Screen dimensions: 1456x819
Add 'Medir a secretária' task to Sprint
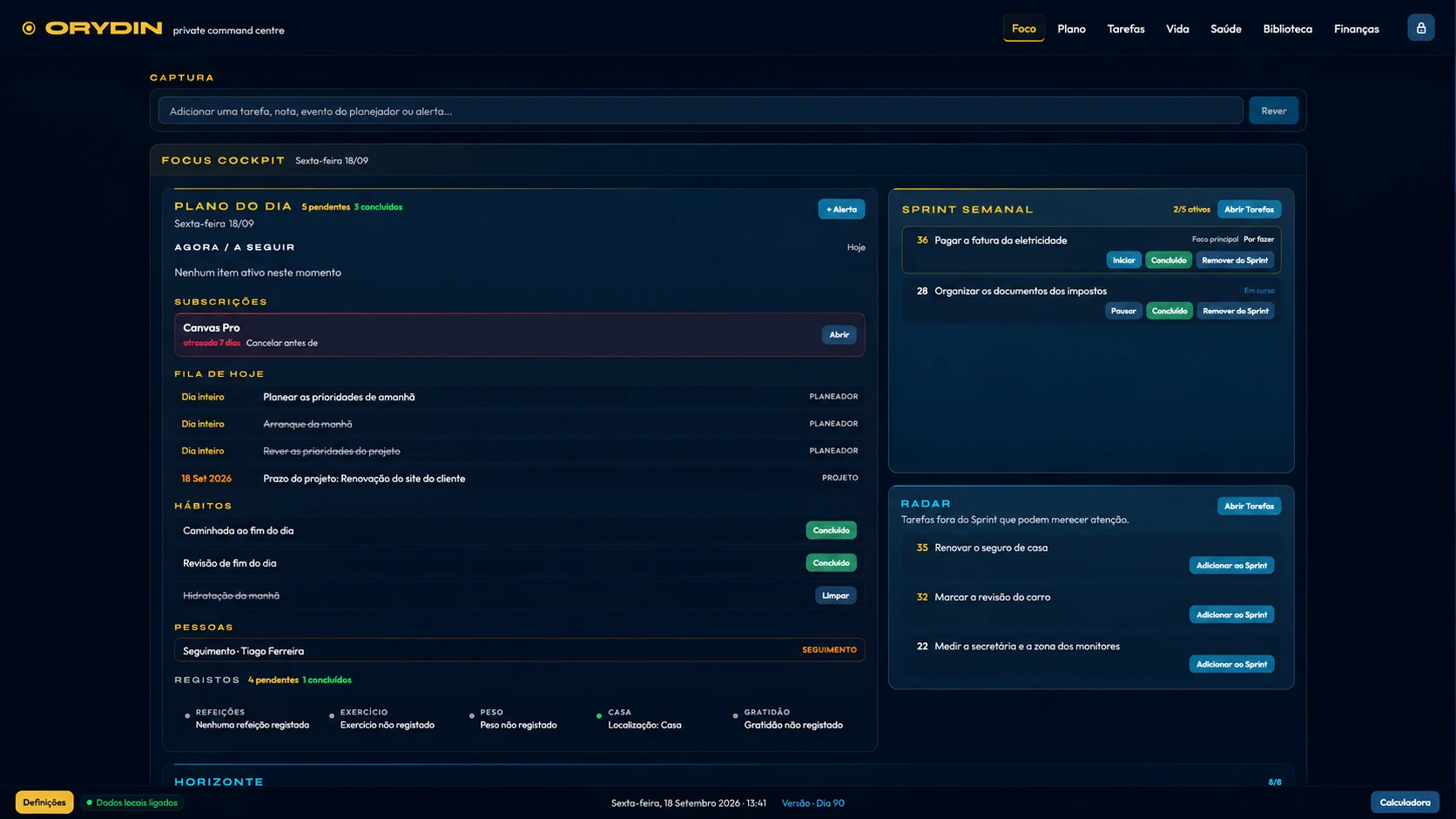[x=1231, y=664]
